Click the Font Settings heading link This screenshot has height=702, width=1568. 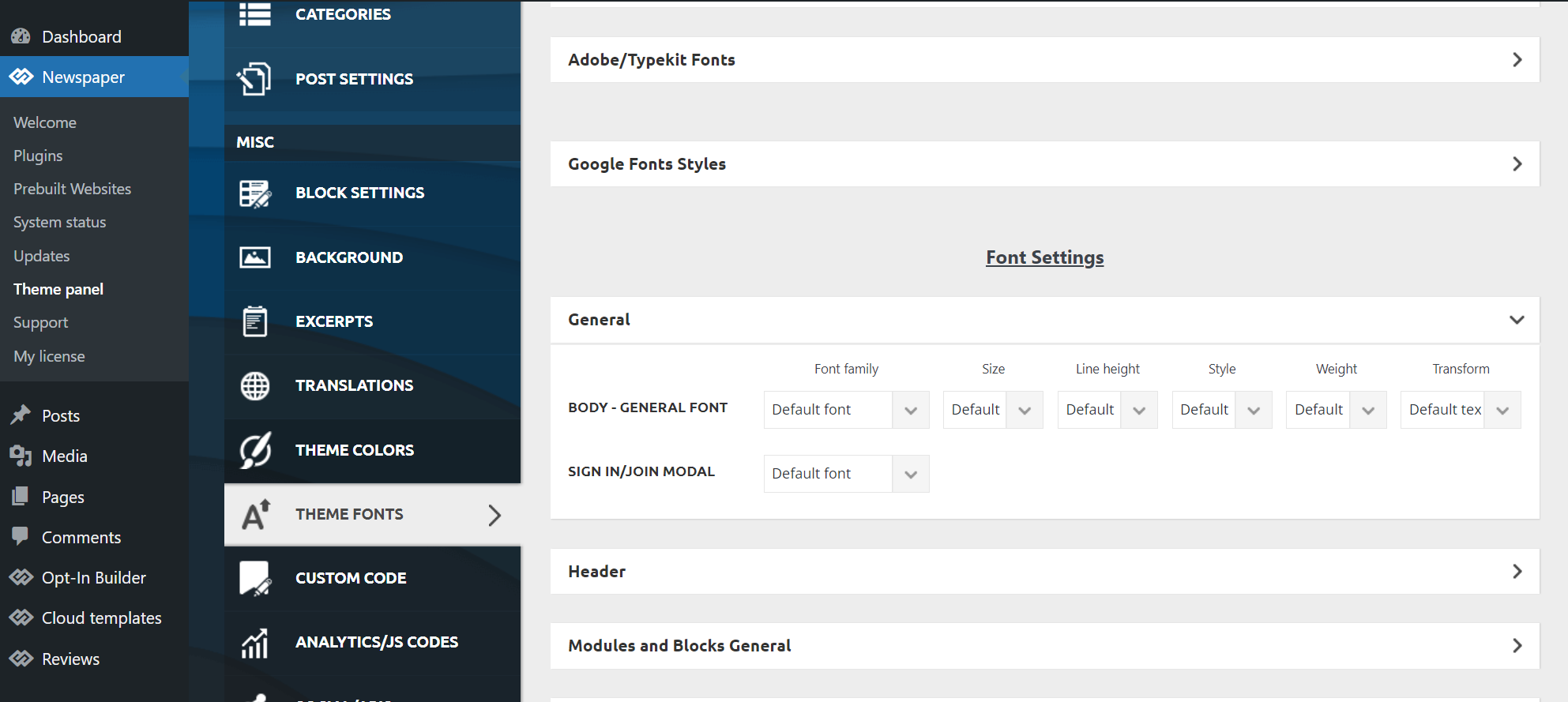(1044, 257)
